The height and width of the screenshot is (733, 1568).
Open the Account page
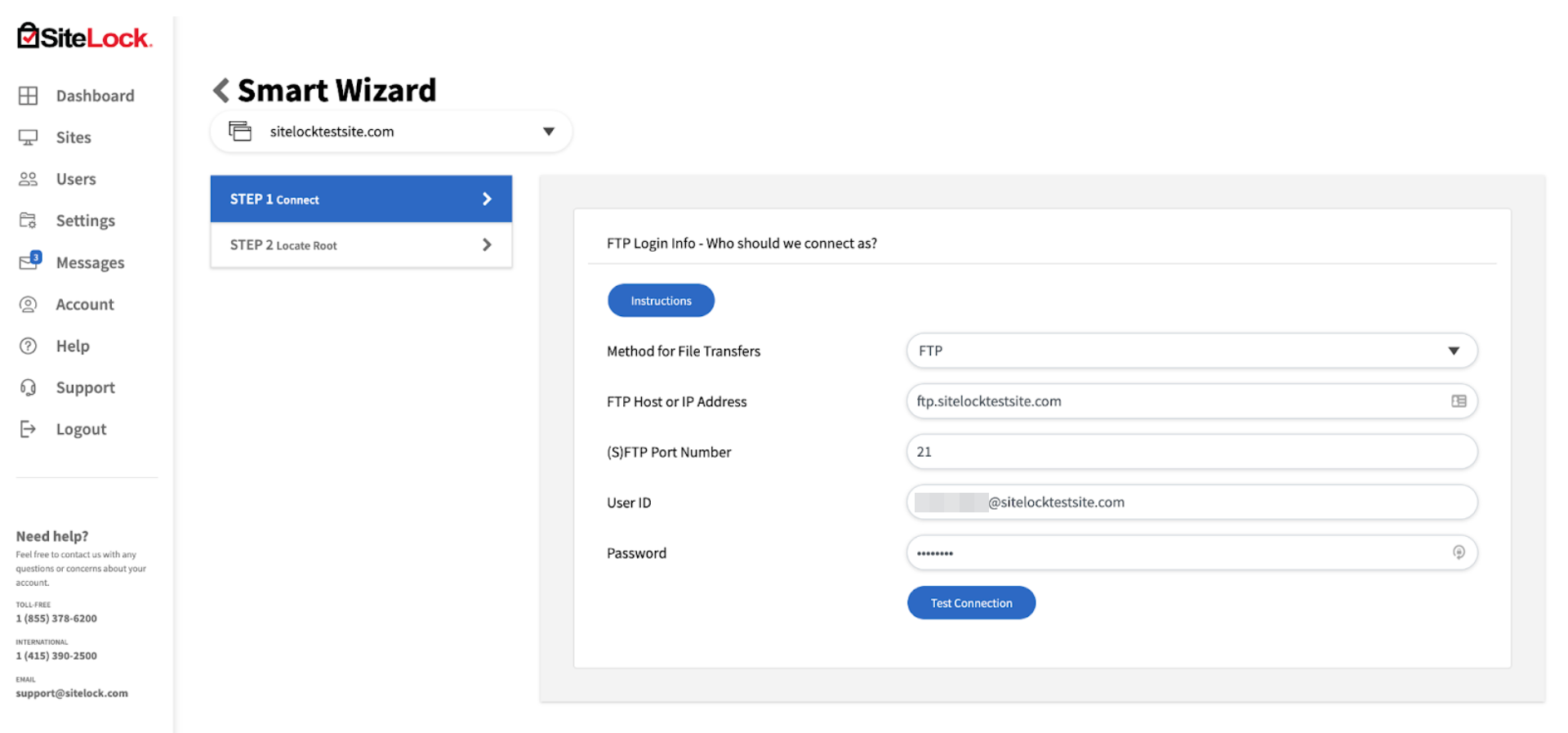[85, 304]
